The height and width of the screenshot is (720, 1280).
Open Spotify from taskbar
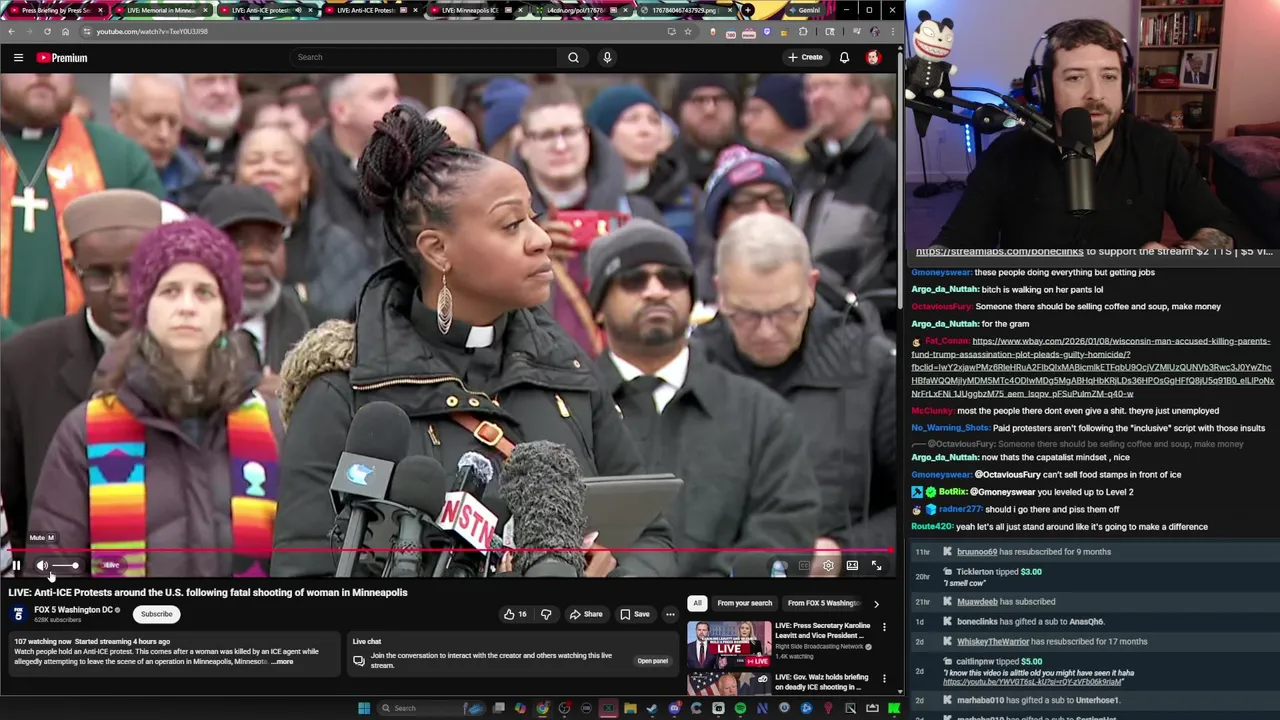740,708
